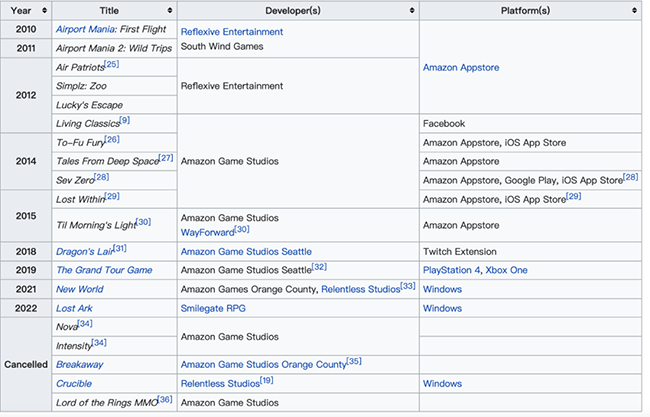Click Windows link in New World row
Image resolution: width=650 pixels, height=417 pixels.
[x=442, y=289]
